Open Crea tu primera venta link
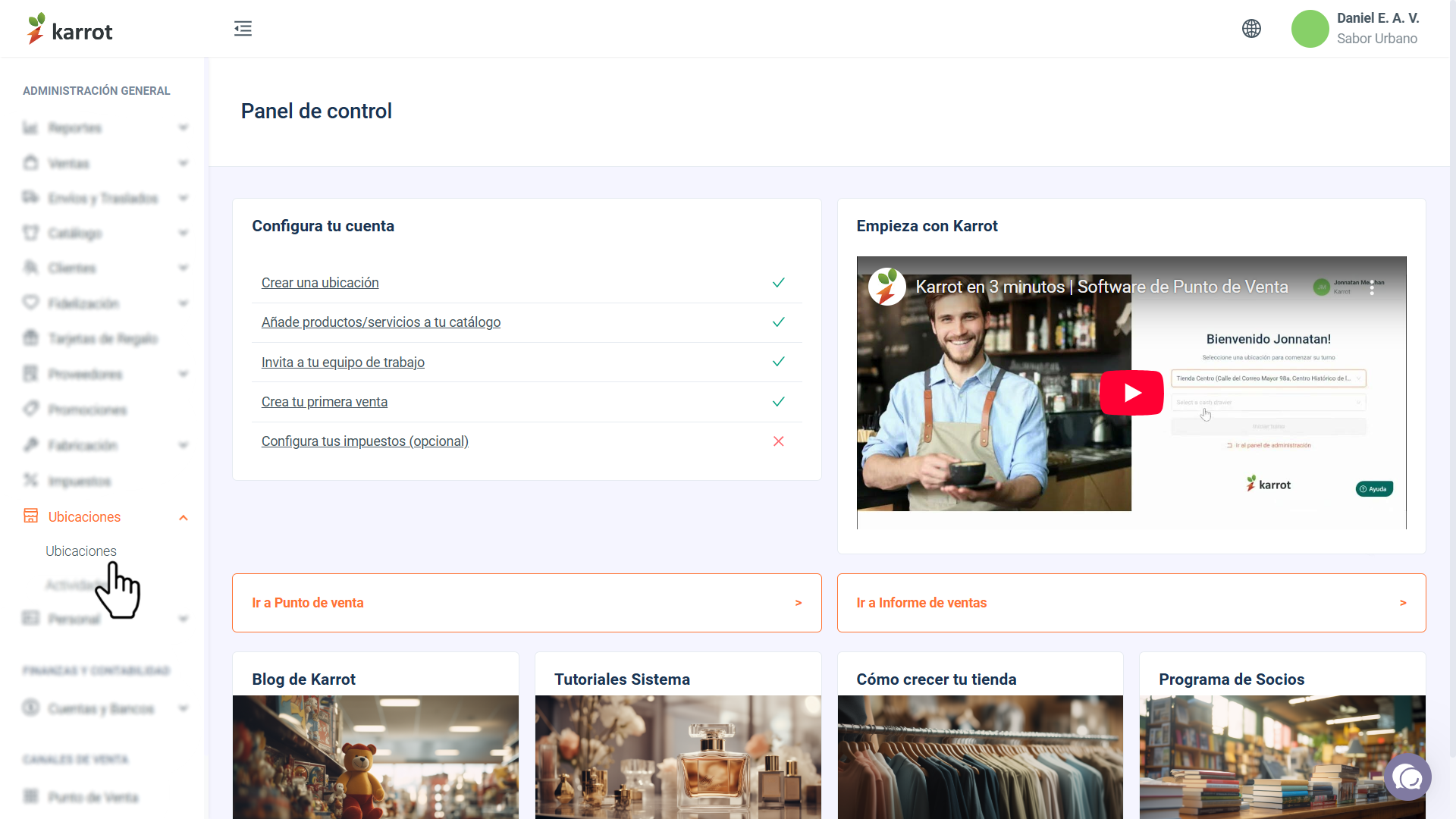Image resolution: width=1456 pixels, height=819 pixels. point(325,402)
